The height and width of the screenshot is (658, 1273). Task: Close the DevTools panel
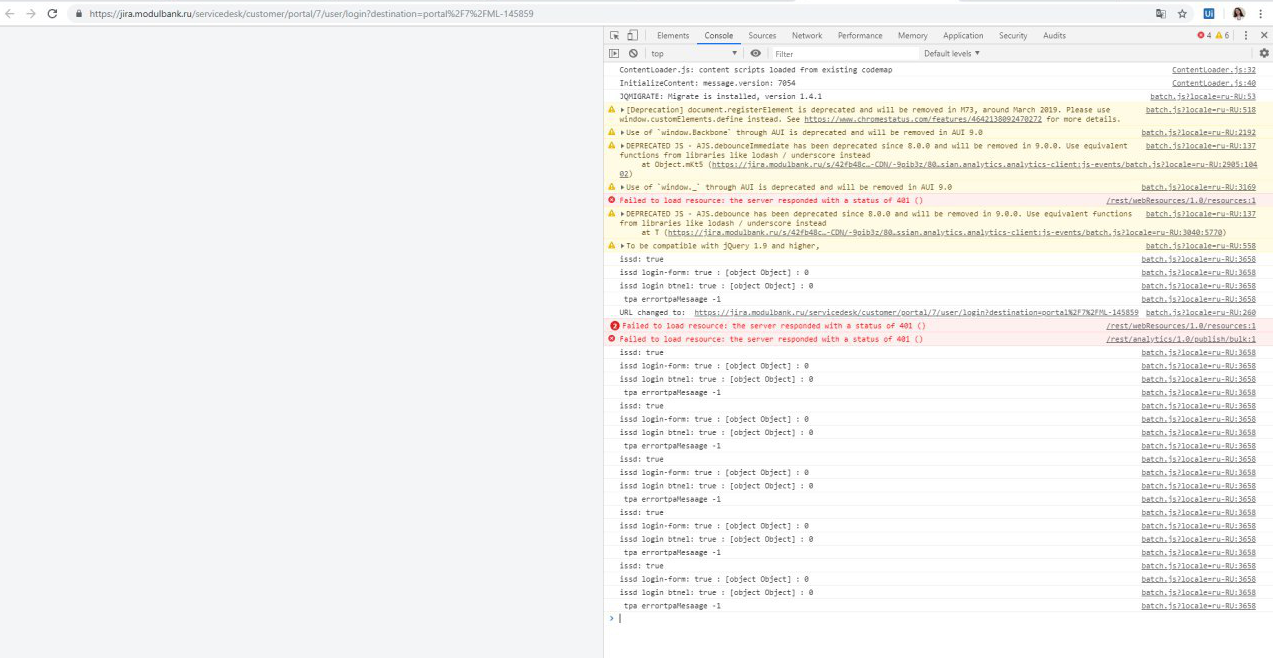1264,35
